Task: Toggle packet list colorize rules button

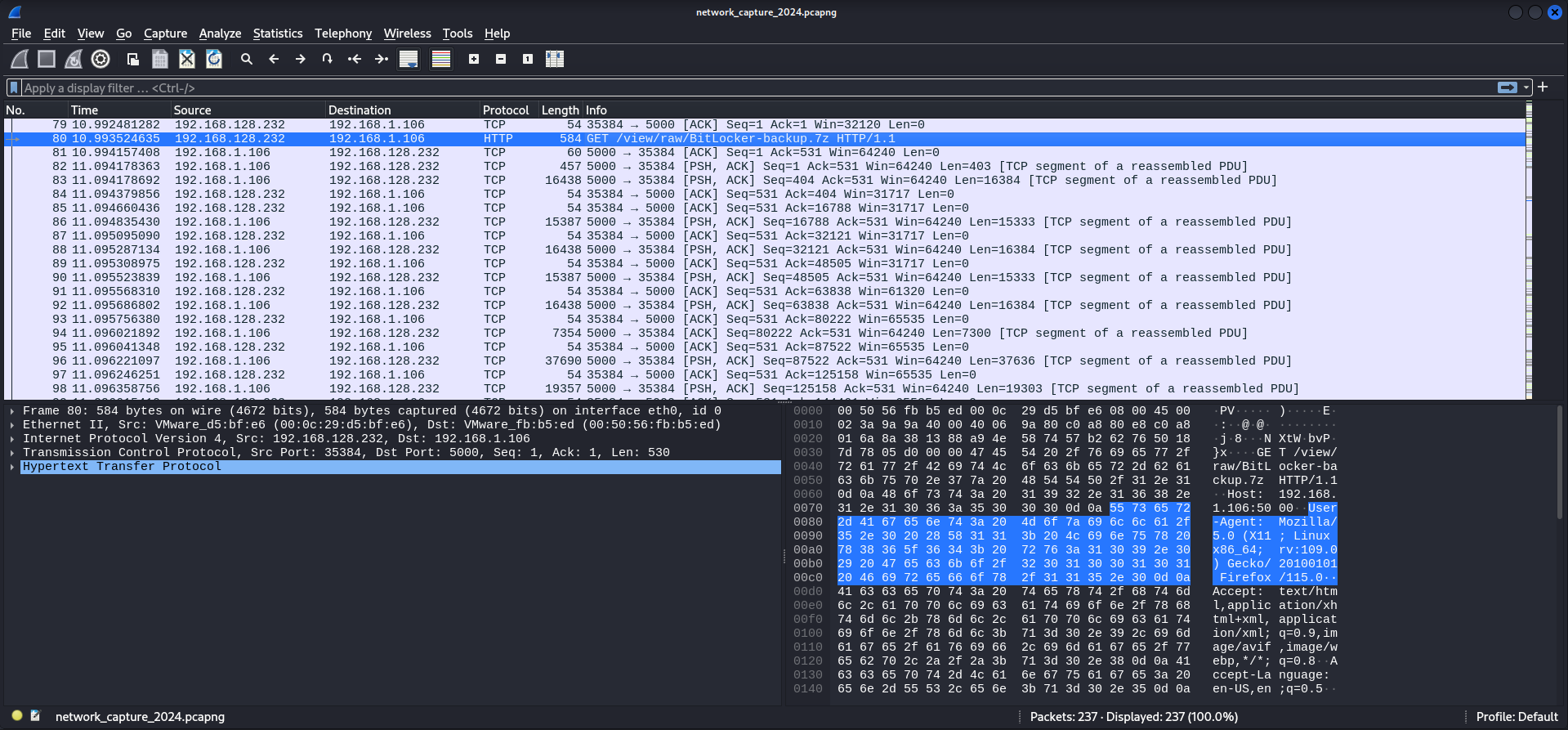Action: (x=441, y=59)
